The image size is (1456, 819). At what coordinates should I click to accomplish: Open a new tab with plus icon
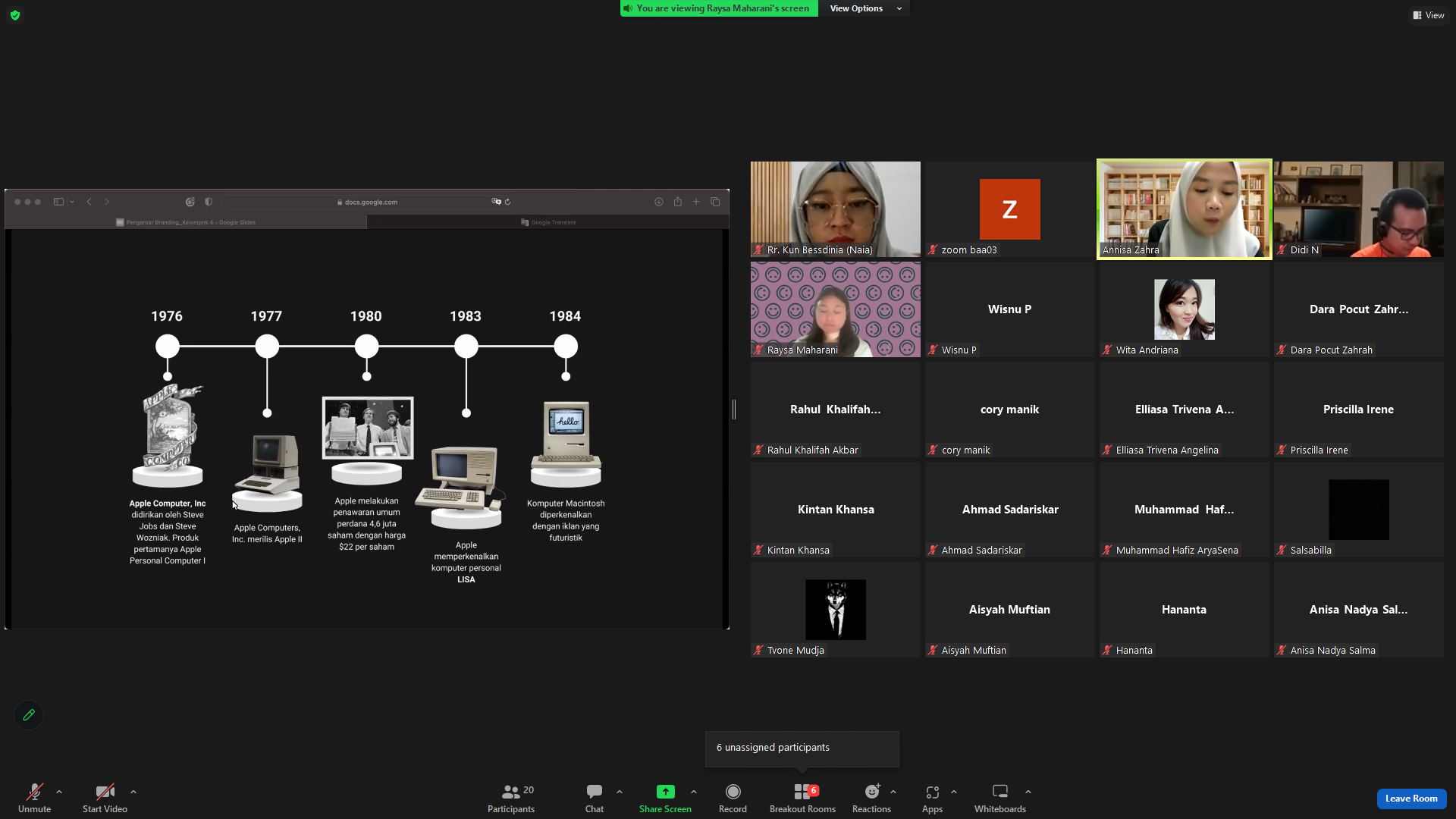point(696,202)
